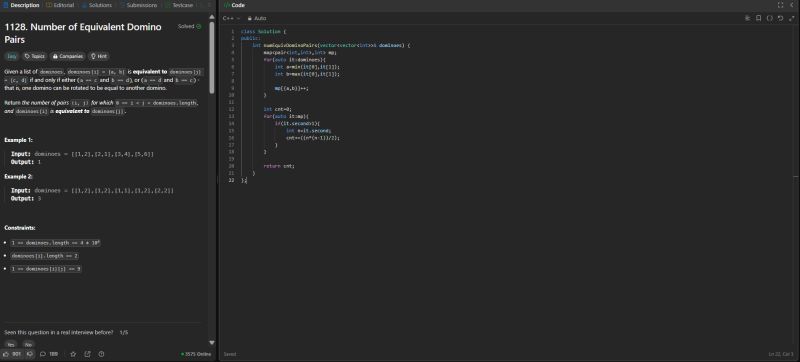
Task: Click the more options icon after Testcase tab
Action: pyautogui.click(x=208, y=5)
